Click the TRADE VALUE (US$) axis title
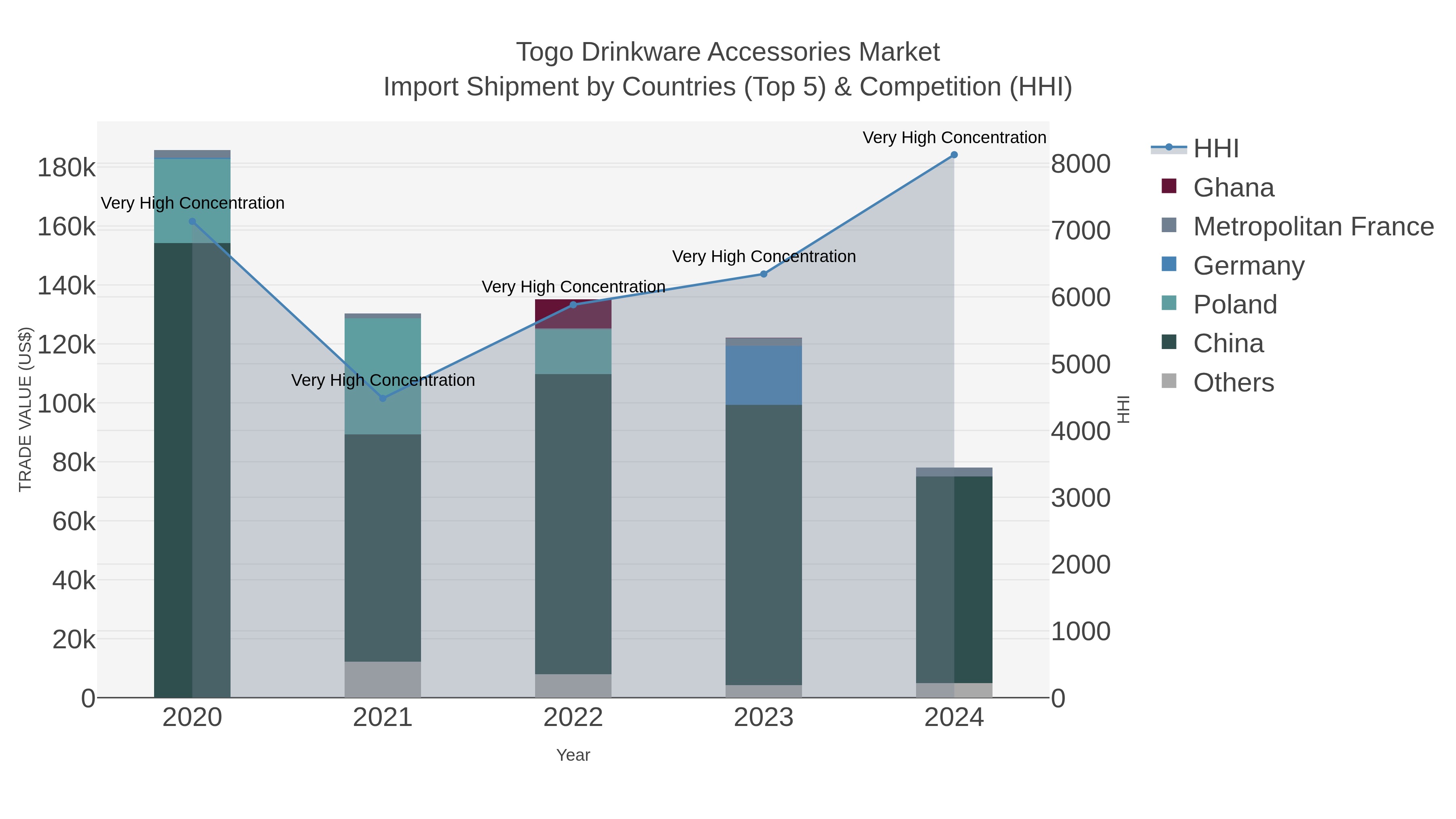1456x819 pixels. pos(25,409)
